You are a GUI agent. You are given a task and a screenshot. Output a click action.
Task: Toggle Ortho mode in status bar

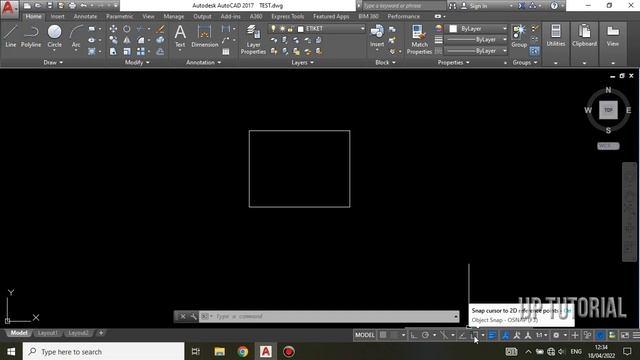pyautogui.click(x=414, y=335)
